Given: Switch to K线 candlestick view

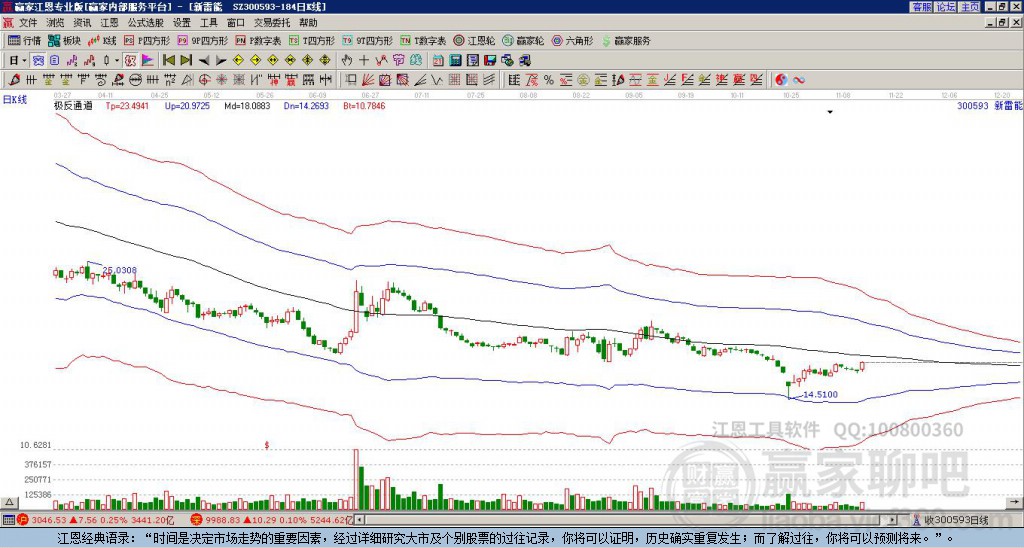Looking at the screenshot, I should [101, 40].
